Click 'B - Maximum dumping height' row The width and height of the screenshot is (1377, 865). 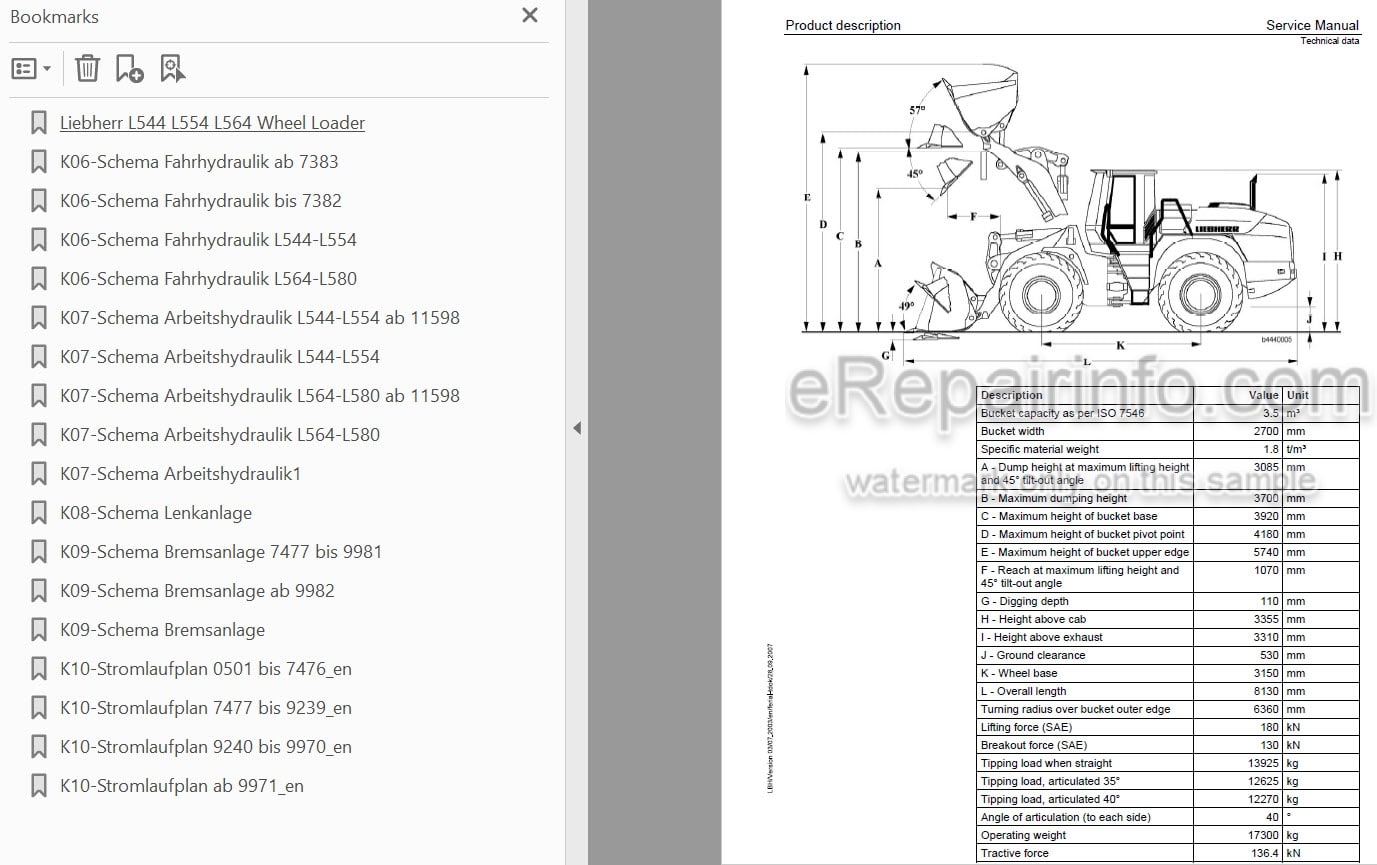point(1168,498)
